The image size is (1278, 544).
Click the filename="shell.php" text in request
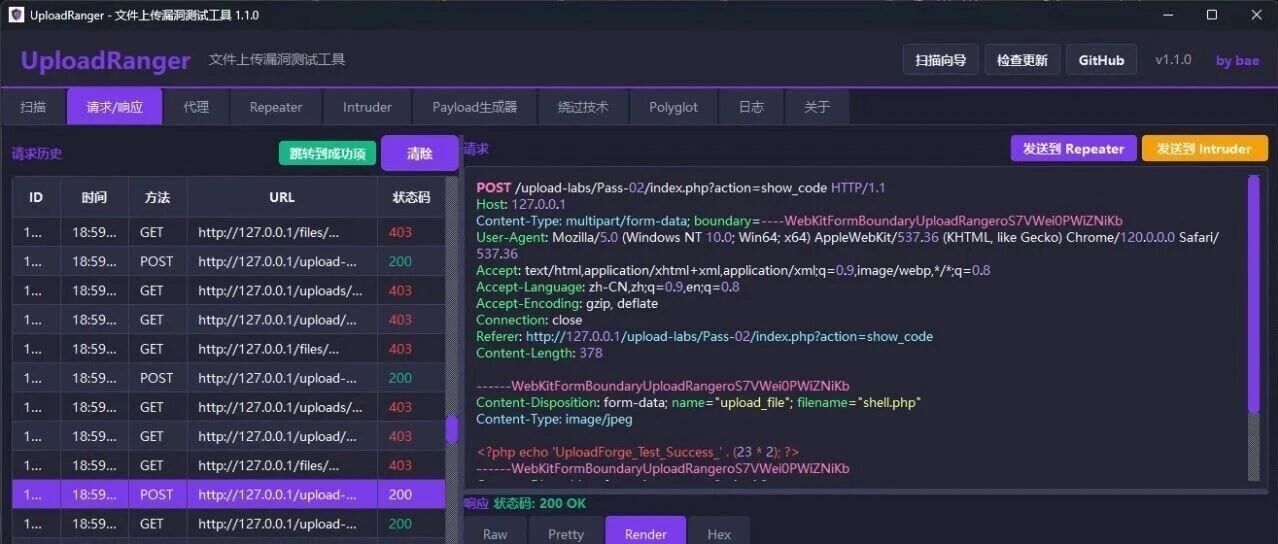click(859, 402)
